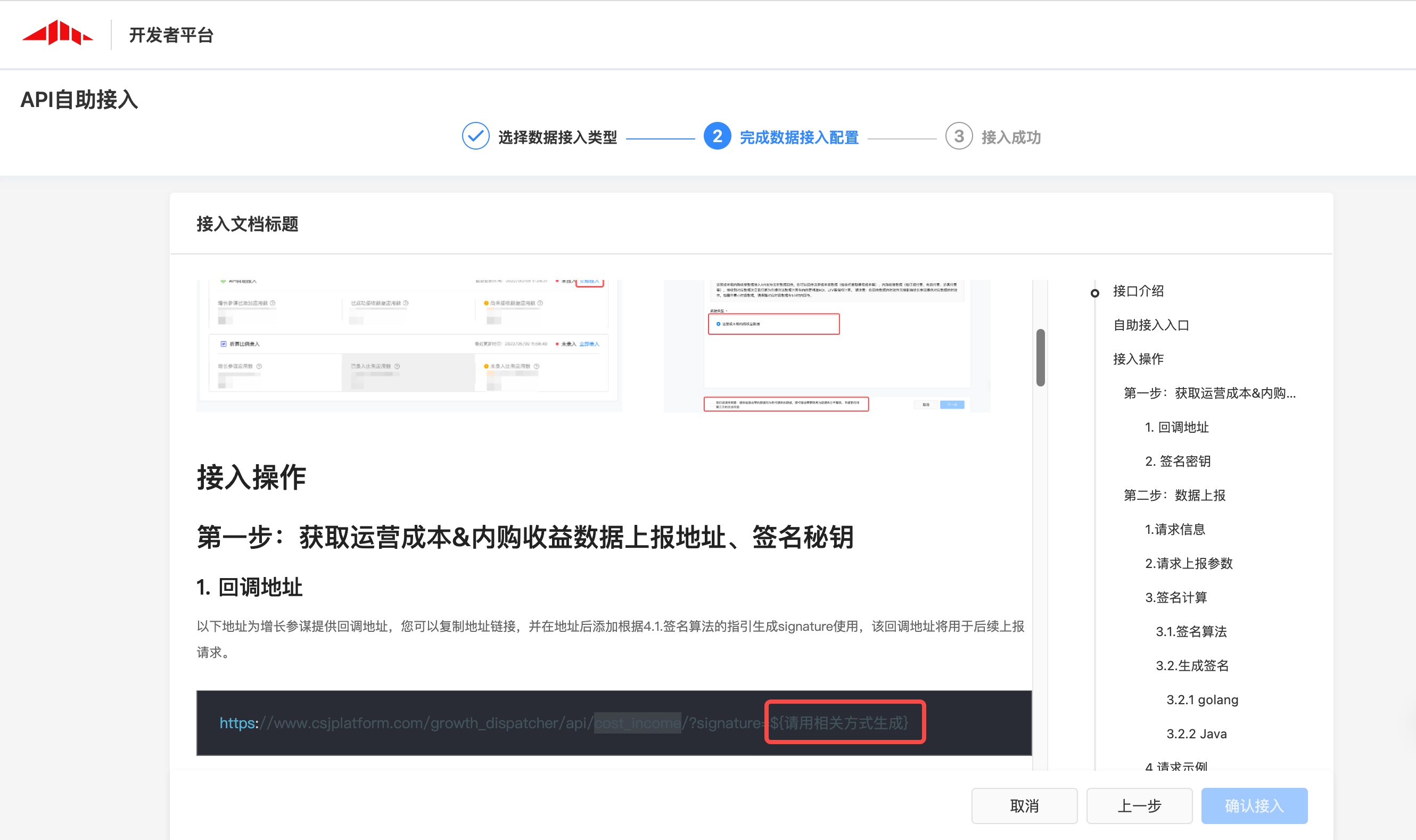Click 上一步 button

pyautogui.click(x=1139, y=805)
